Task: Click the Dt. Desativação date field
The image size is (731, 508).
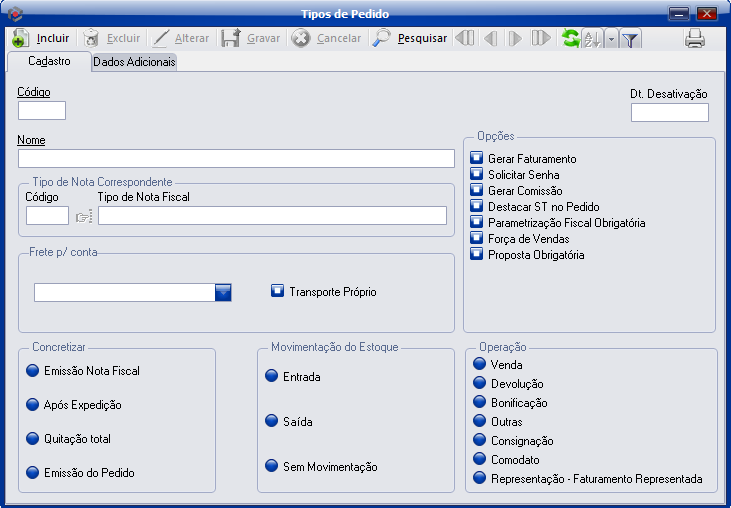Action: (669, 112)
